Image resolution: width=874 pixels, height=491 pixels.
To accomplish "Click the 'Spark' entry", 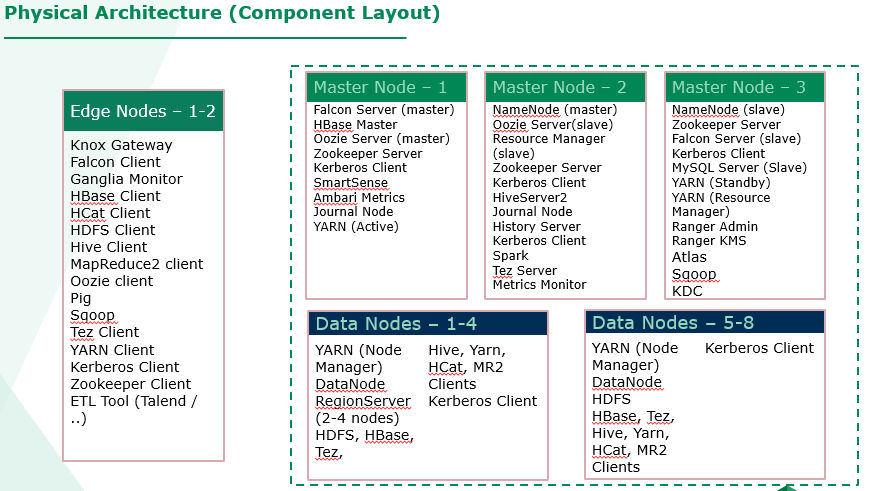I will (x=511, y=256).
